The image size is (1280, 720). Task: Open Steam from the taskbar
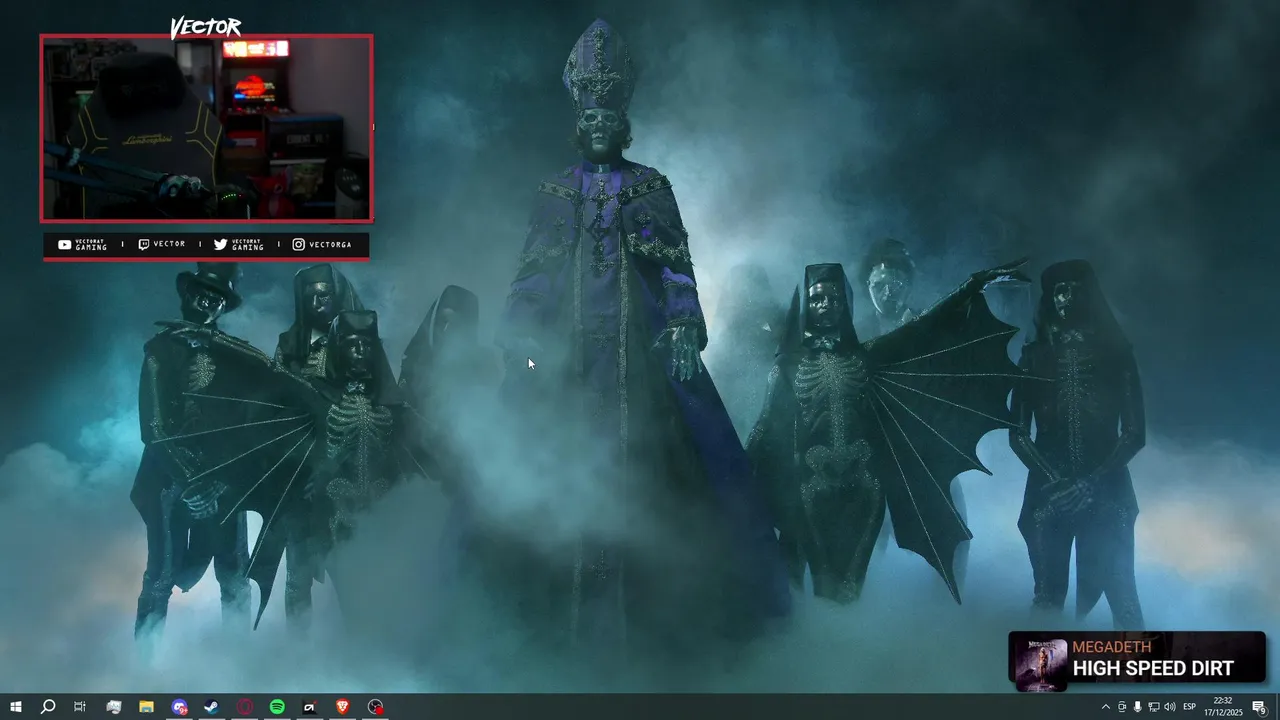[x=211, y=707]
